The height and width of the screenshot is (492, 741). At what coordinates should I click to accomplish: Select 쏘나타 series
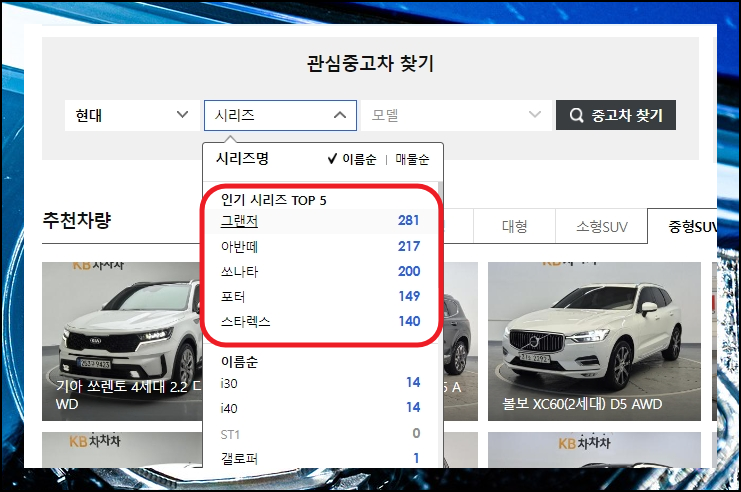[320, 271]
